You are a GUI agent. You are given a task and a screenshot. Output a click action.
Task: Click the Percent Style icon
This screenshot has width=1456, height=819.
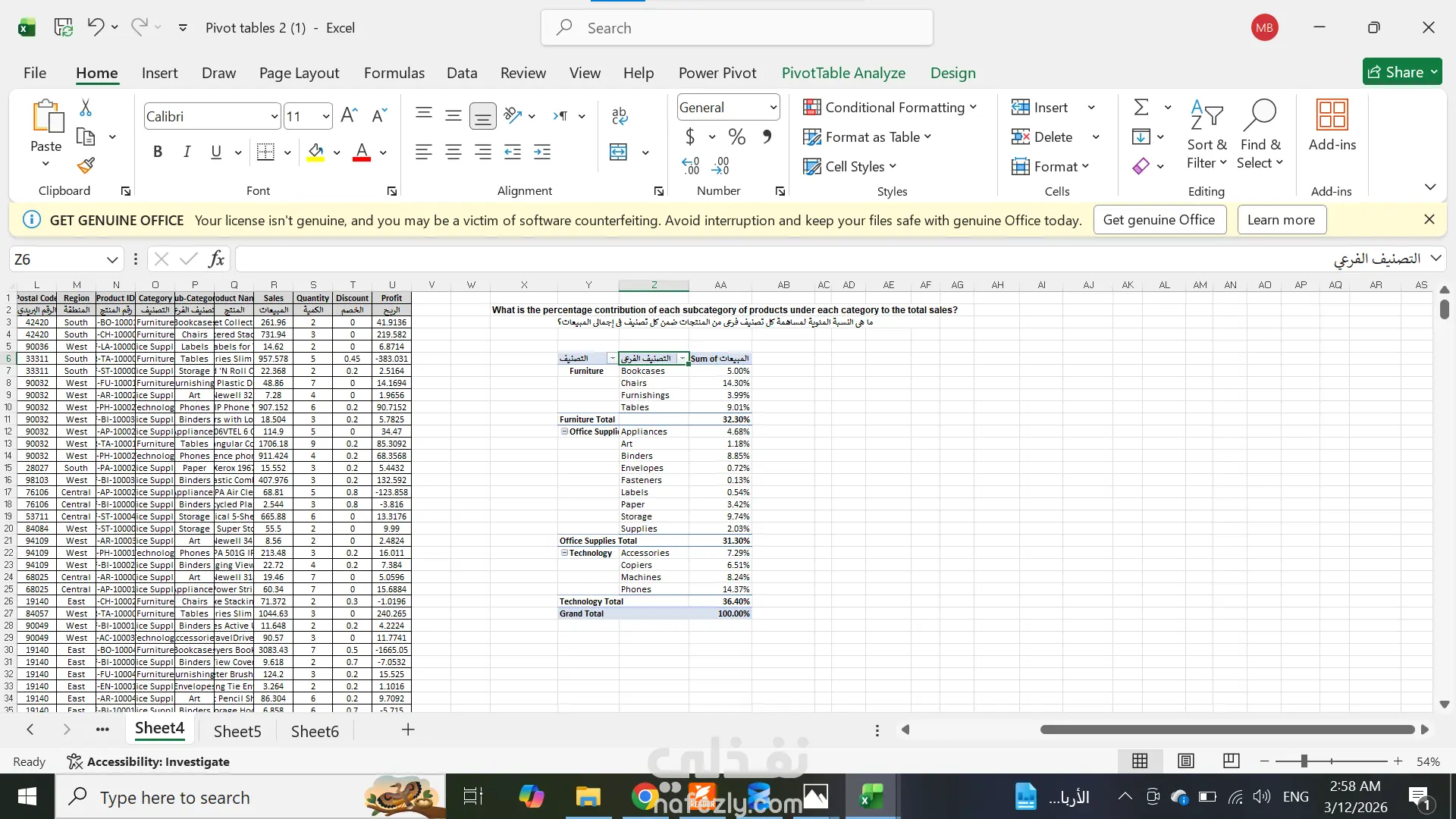coord(736,136)
